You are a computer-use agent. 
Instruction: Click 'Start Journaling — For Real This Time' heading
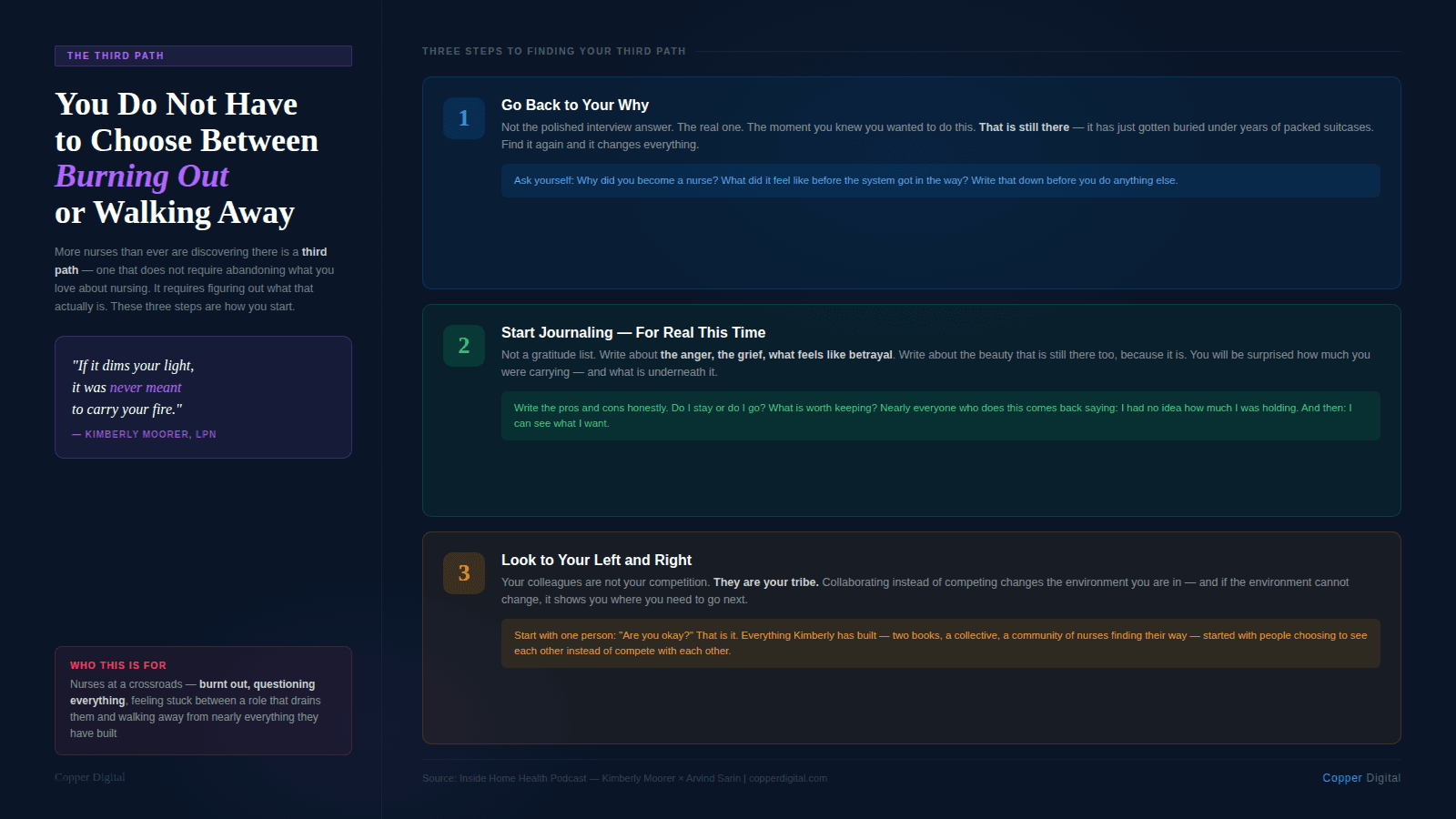click(633, 333)
